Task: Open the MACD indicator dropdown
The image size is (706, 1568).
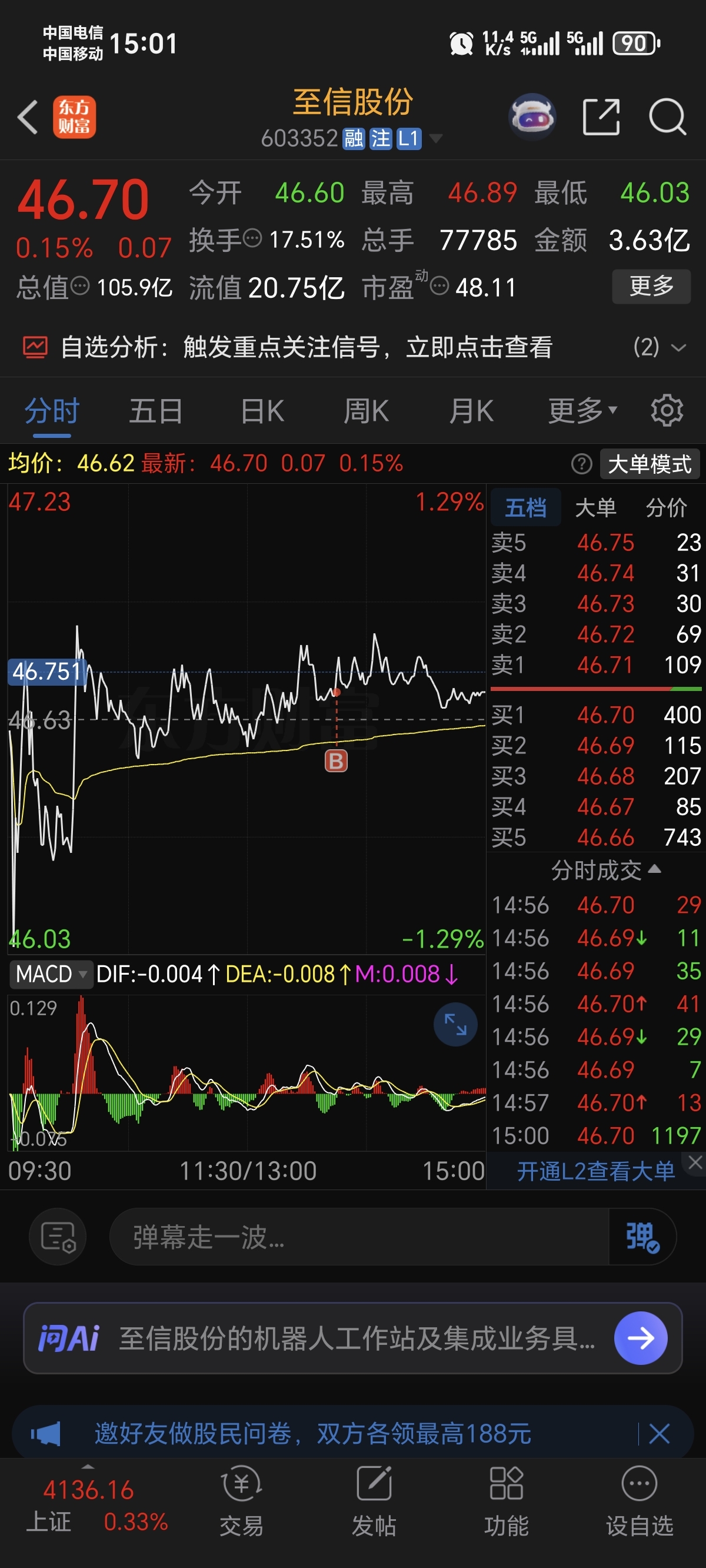Action: tap(51, 974)
